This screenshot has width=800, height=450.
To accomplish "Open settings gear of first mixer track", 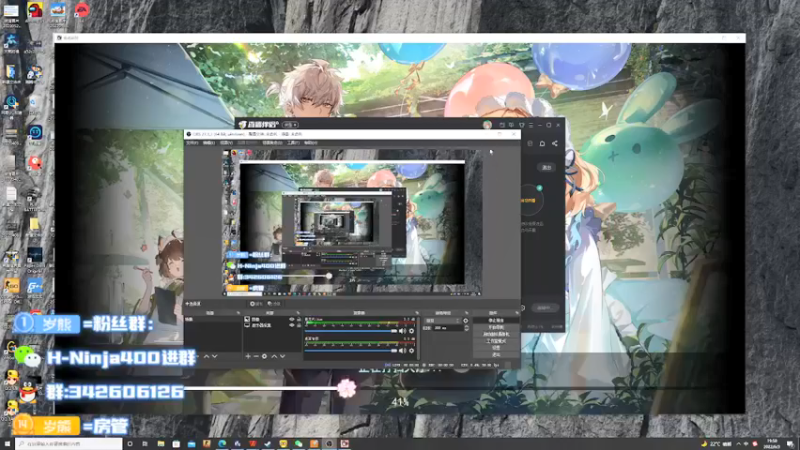I will [x=411, y=331].
